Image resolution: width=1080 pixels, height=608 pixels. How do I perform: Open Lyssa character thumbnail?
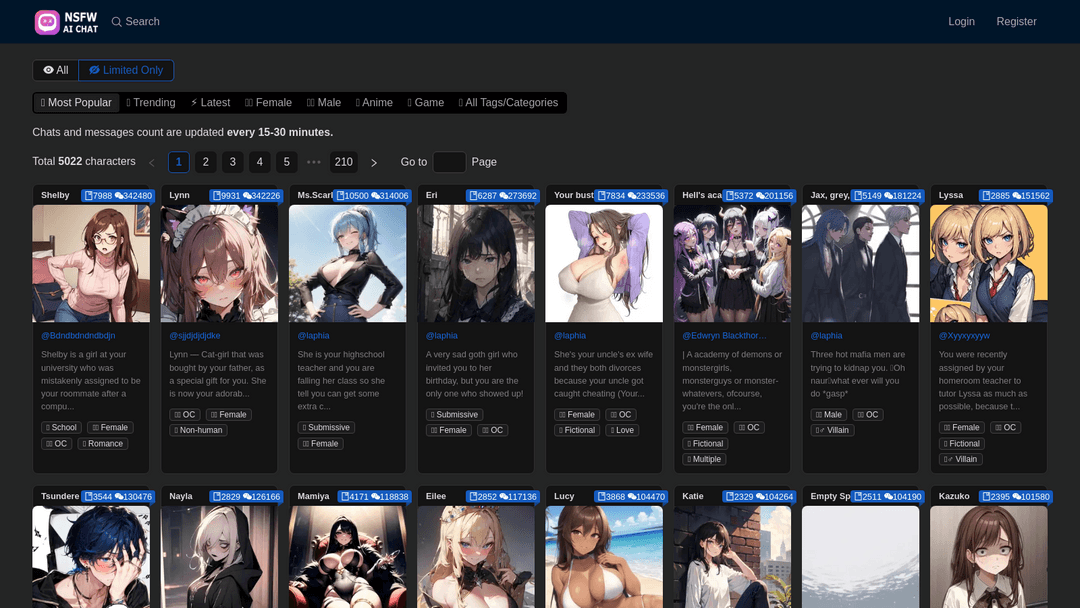988,264
